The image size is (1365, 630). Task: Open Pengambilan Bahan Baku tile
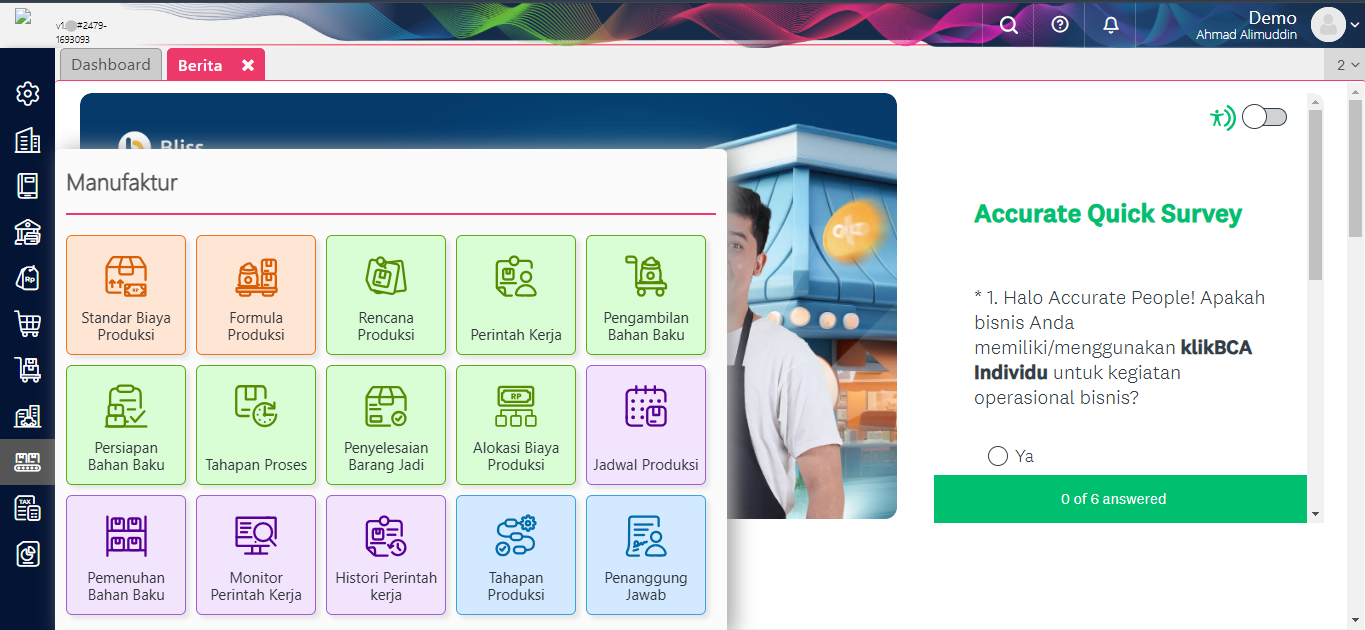click(x=646, y=295)
